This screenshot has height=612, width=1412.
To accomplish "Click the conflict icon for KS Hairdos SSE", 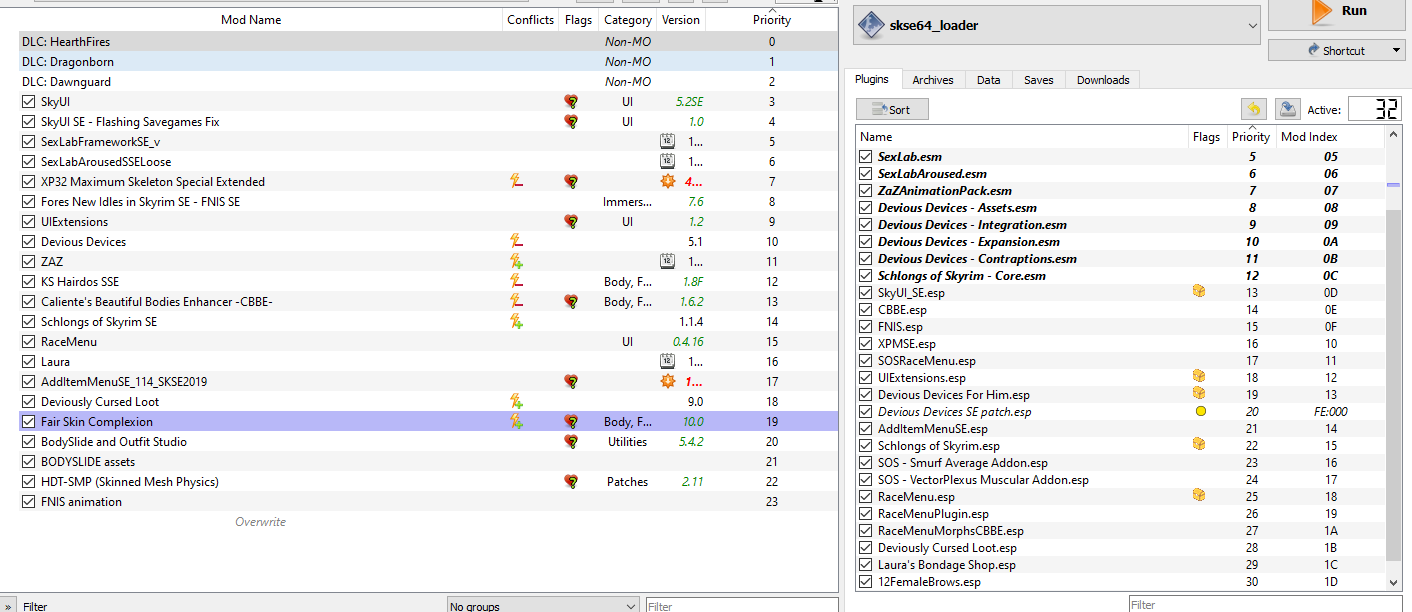I will point(517,282).
